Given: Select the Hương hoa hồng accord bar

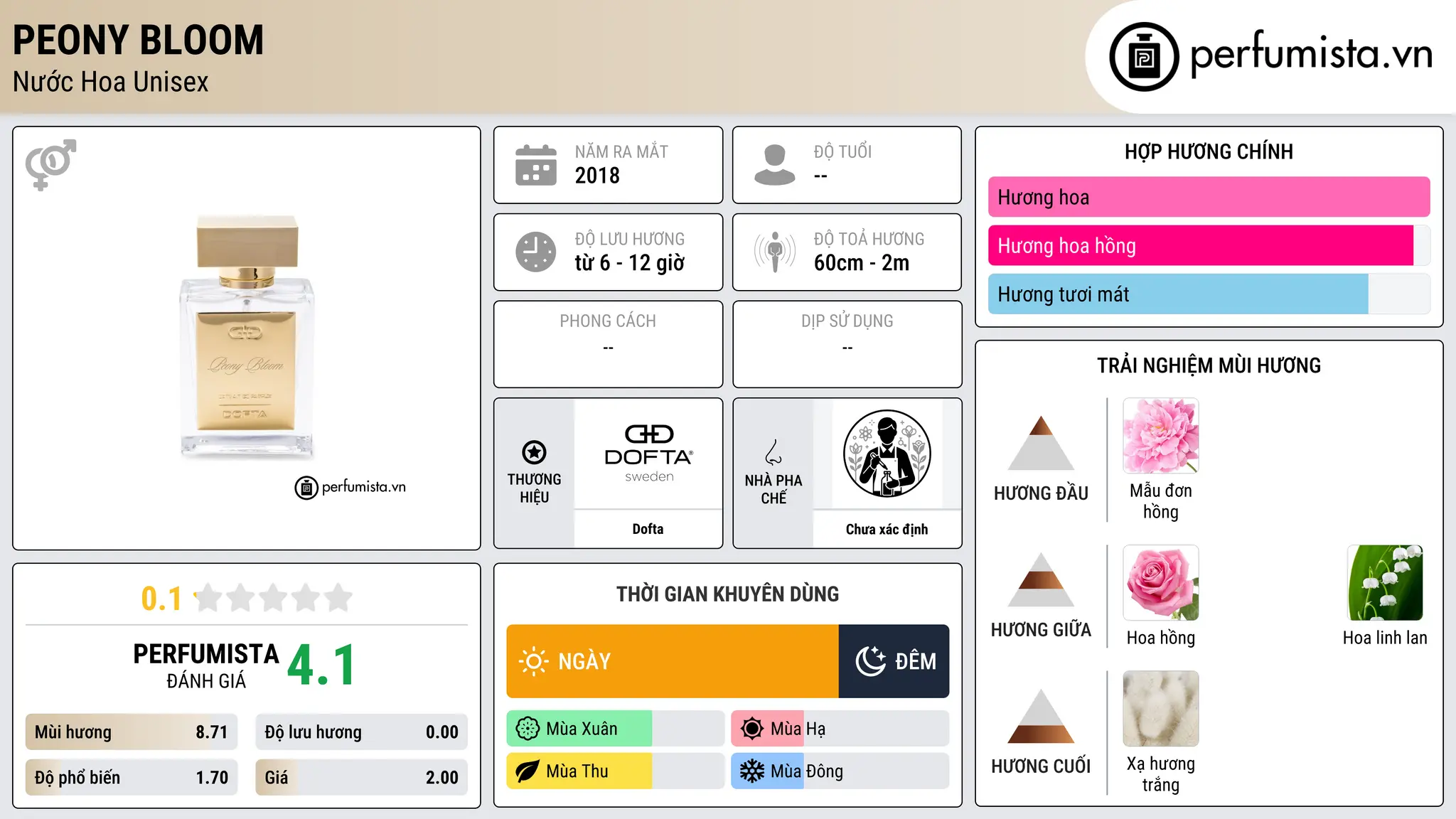Looking at the screenshot, I should (x=1209, y=246).
